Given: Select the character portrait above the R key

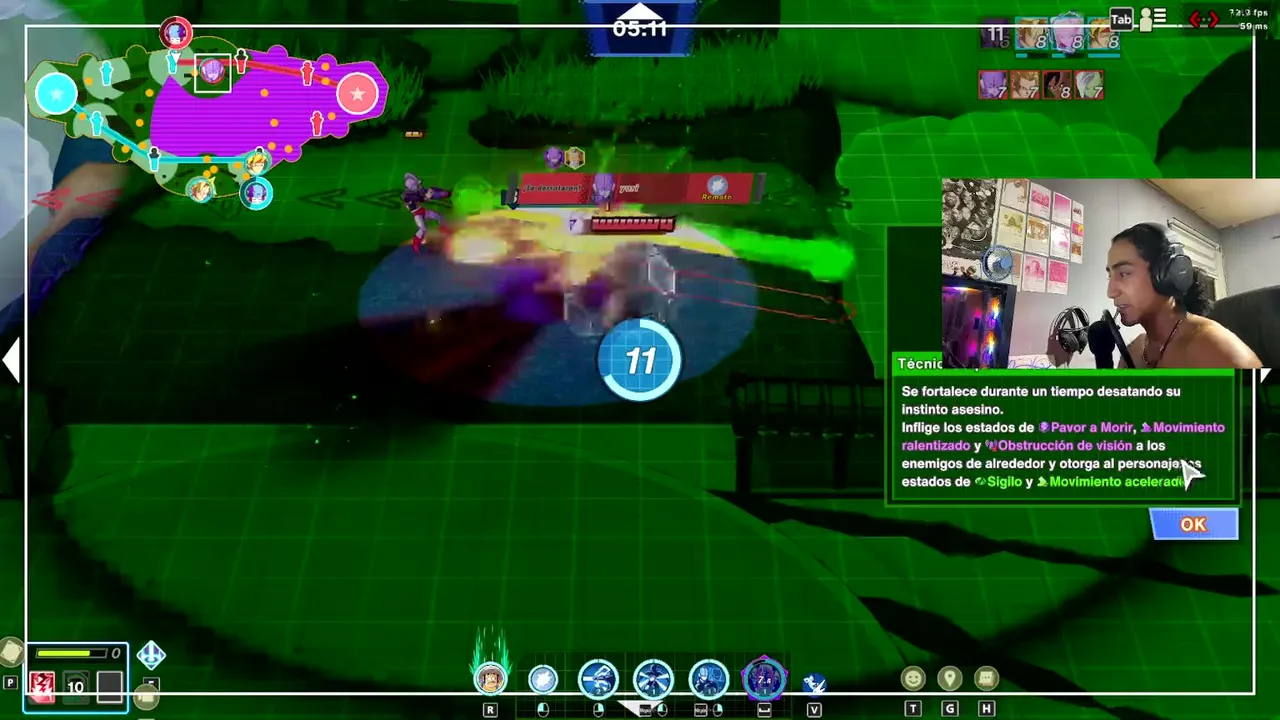Looking at the screenshot, I should tap(490, 679).
